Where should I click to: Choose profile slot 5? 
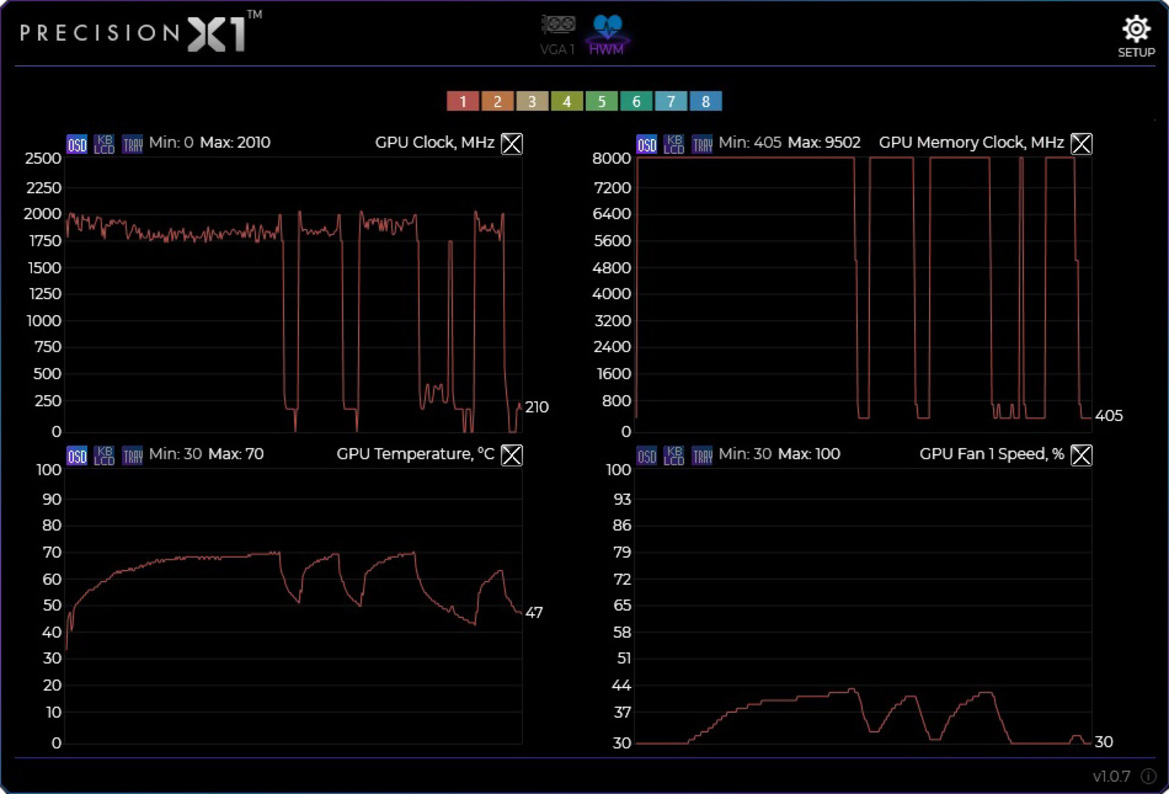tap(602, 101)
